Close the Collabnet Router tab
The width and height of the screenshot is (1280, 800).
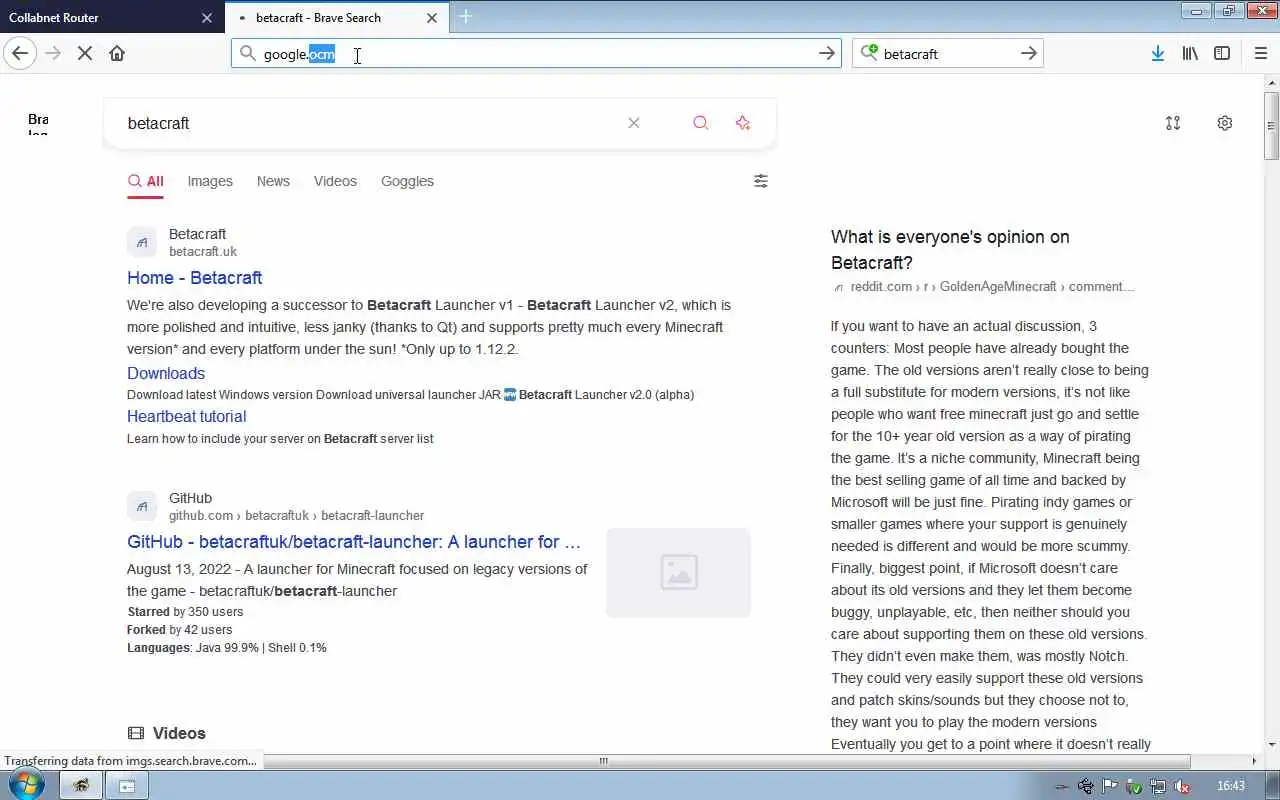point(207,17)
